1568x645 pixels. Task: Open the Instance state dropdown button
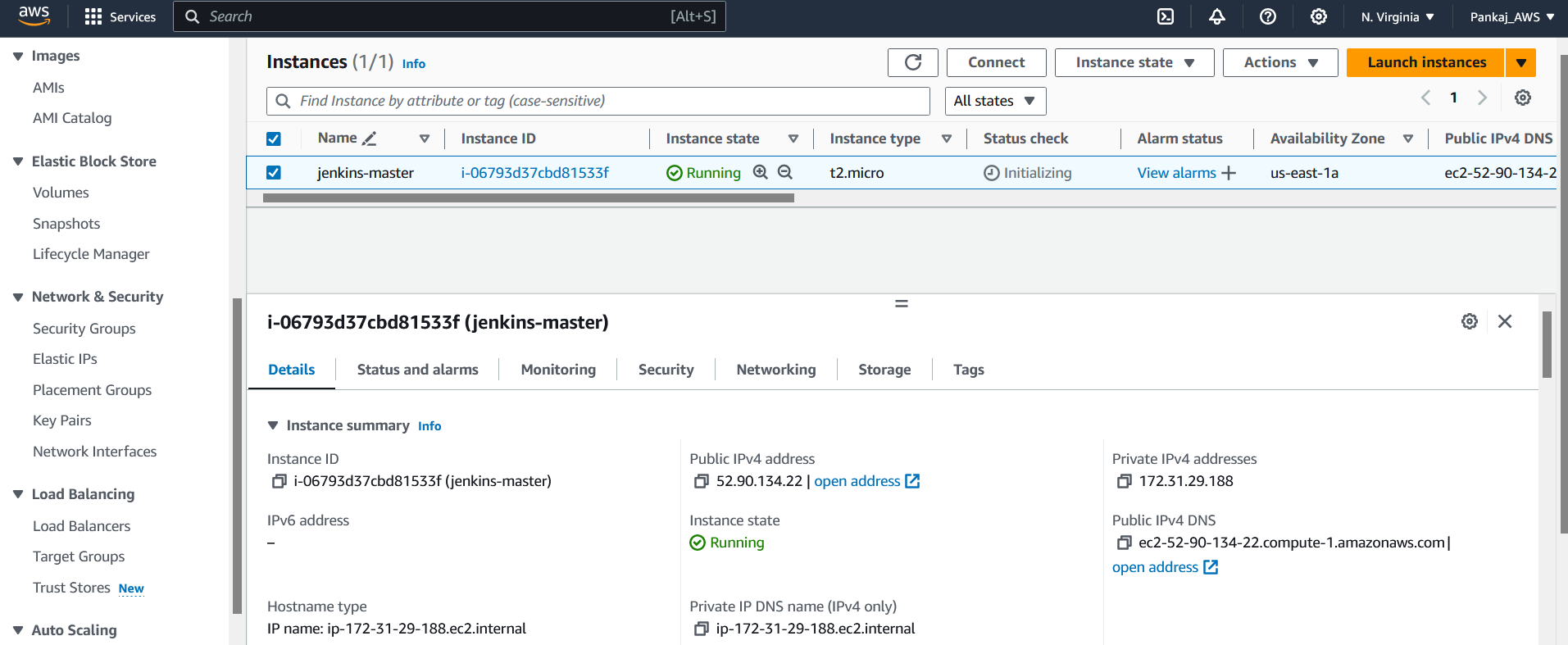(1134, 62)
